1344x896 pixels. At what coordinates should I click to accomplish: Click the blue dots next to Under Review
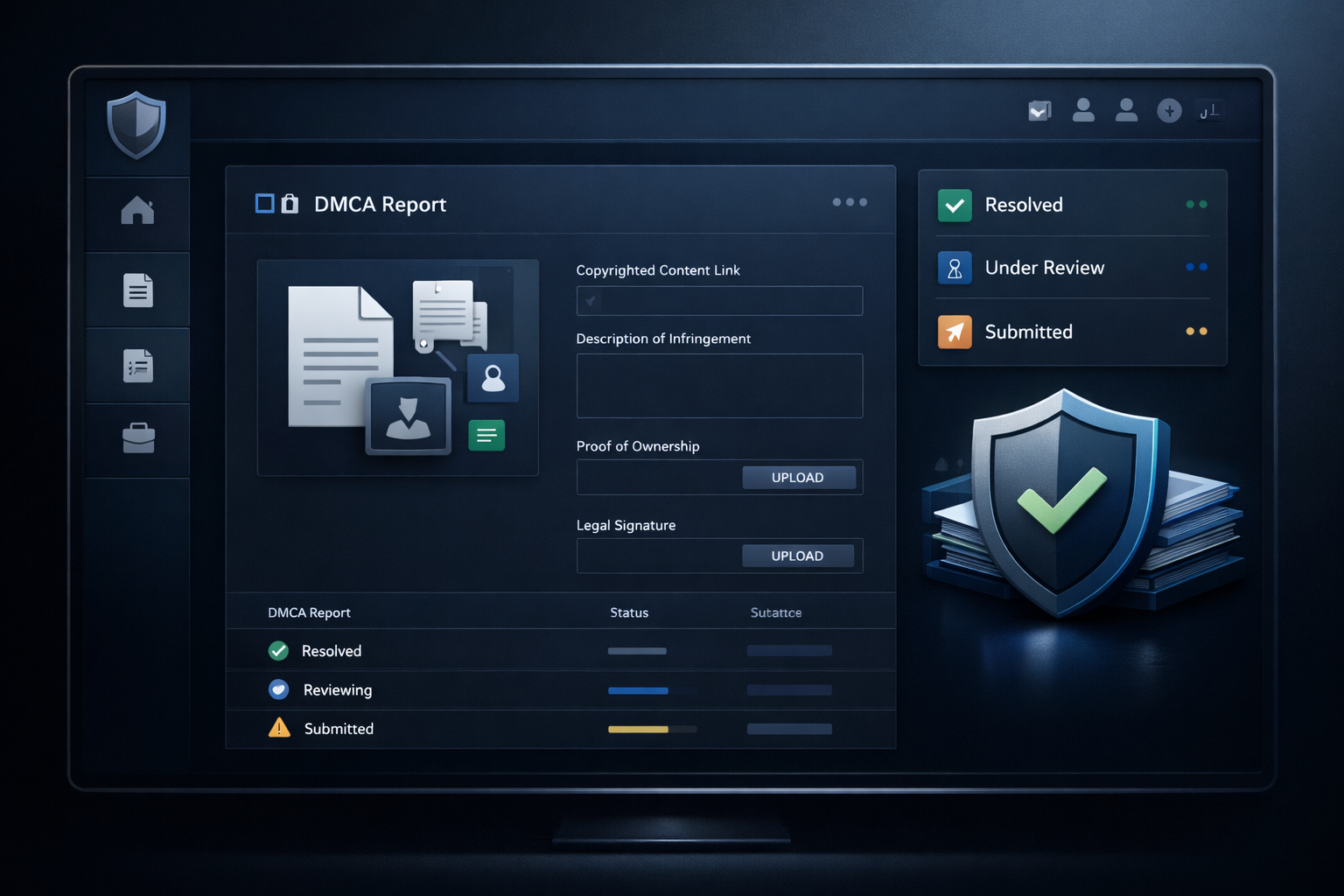(x=1196, y=267)
